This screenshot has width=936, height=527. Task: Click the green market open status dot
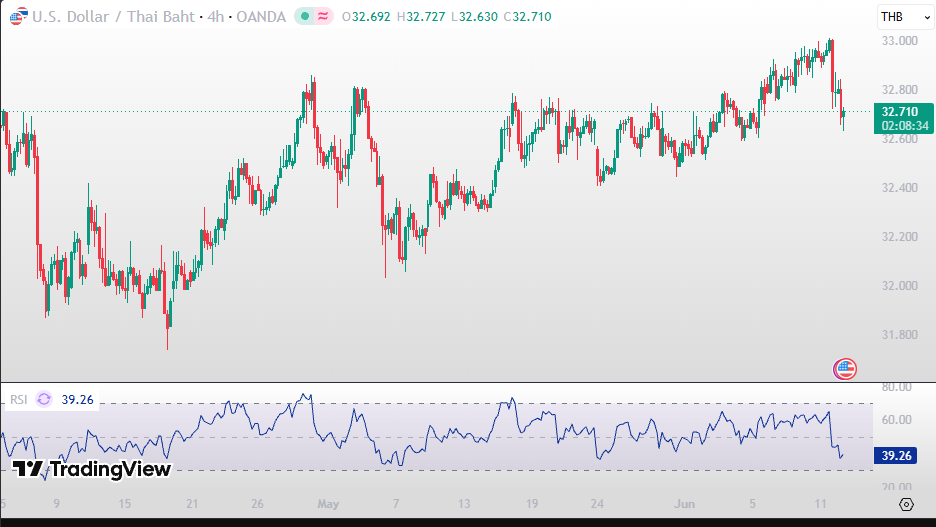(305, 16)
